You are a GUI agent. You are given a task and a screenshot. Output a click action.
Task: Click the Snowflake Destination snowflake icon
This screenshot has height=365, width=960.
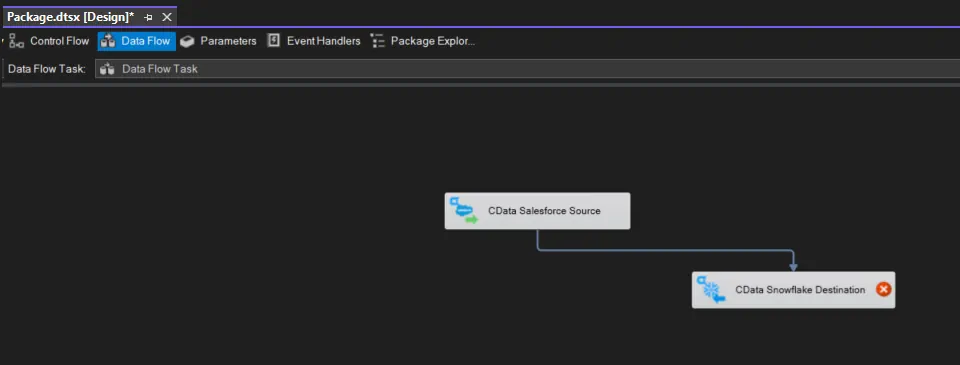tap(711, 290)
